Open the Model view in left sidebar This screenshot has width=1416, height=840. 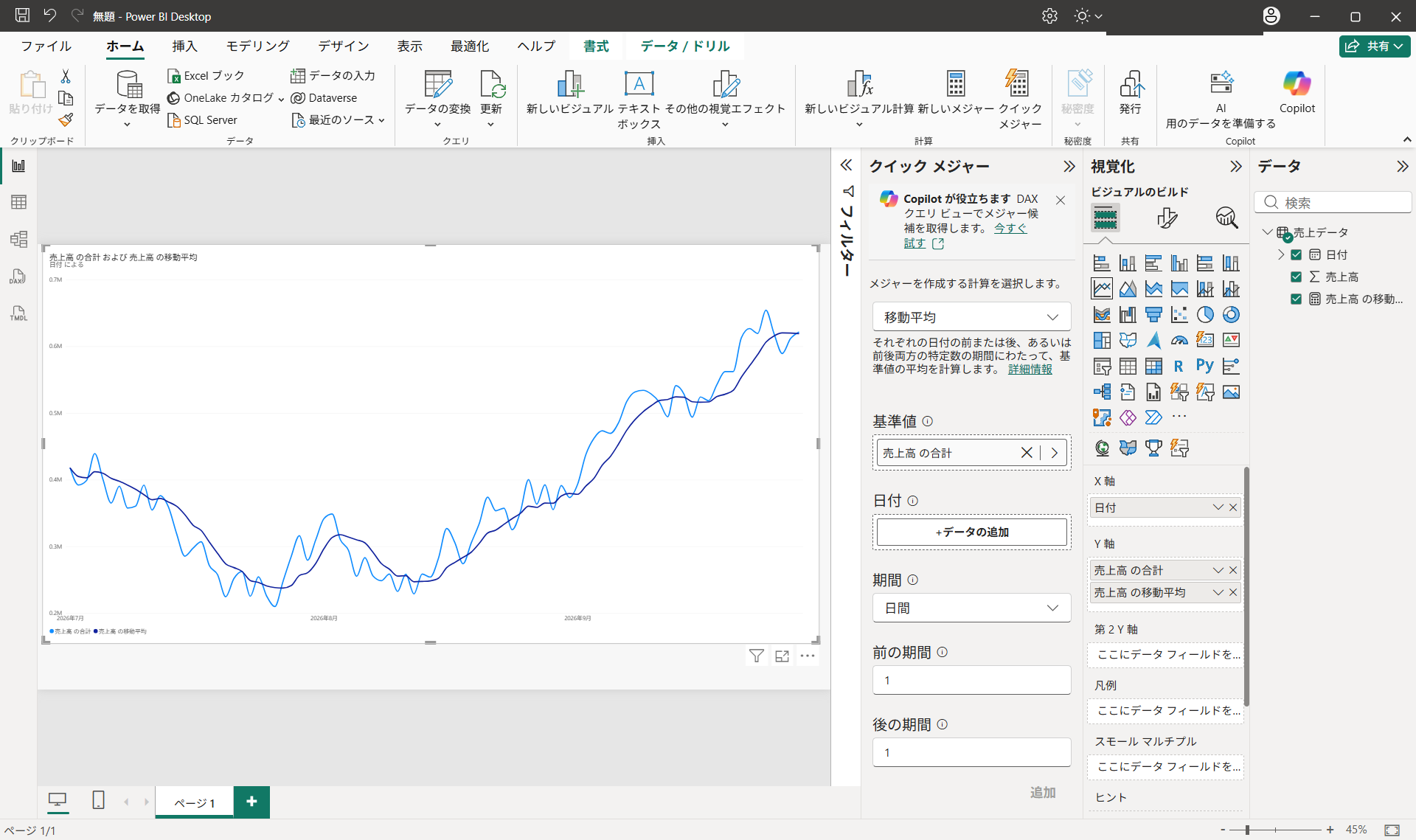tap(18, 239)
